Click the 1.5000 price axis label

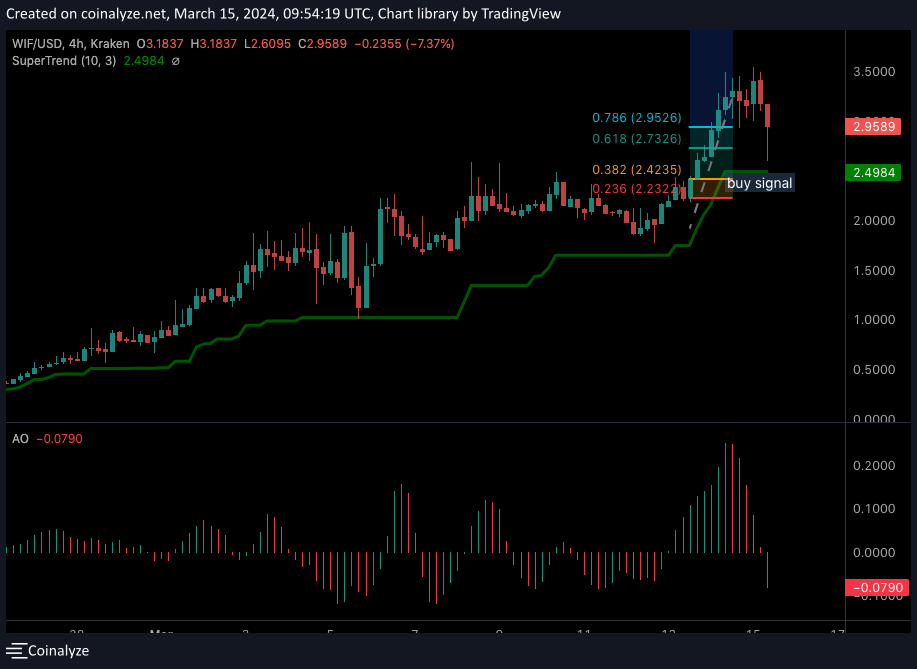(x=874, y=270)
